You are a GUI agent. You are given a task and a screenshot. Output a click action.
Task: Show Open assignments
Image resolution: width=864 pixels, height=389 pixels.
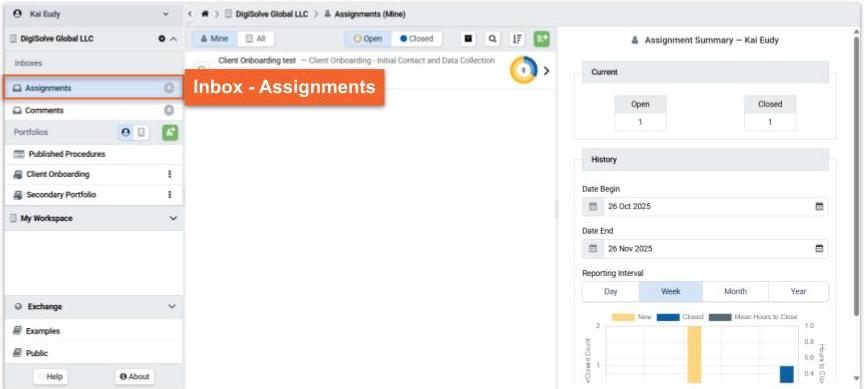(x=368, y=39)
